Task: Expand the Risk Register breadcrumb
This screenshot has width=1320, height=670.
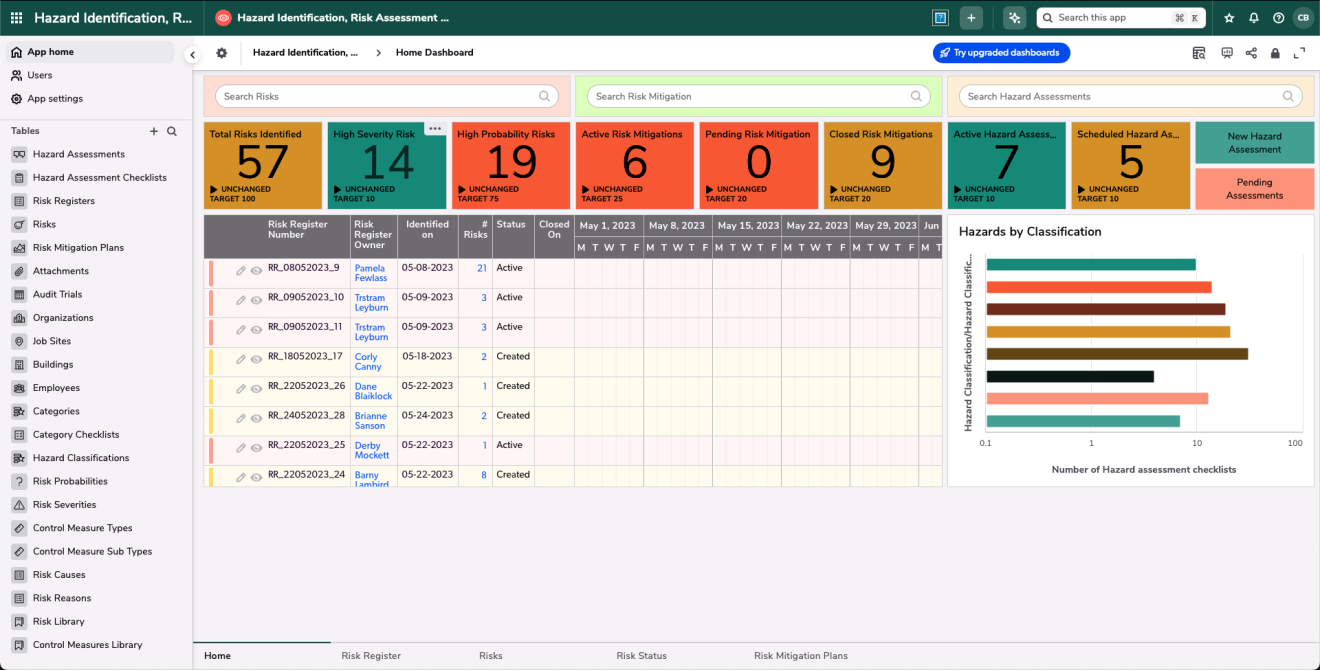Action: click(379, 52)
